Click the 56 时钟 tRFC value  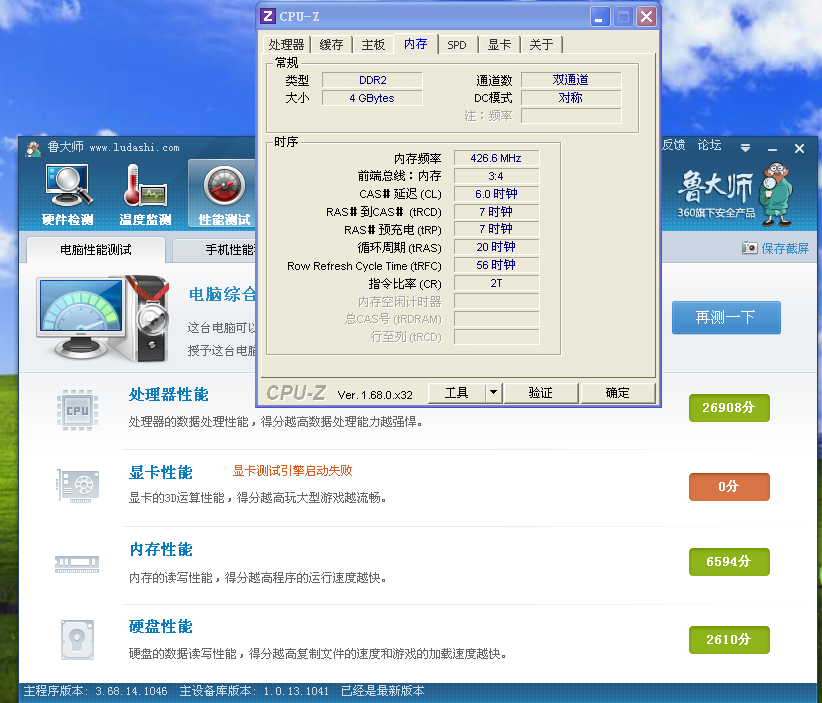click(496, 265)
